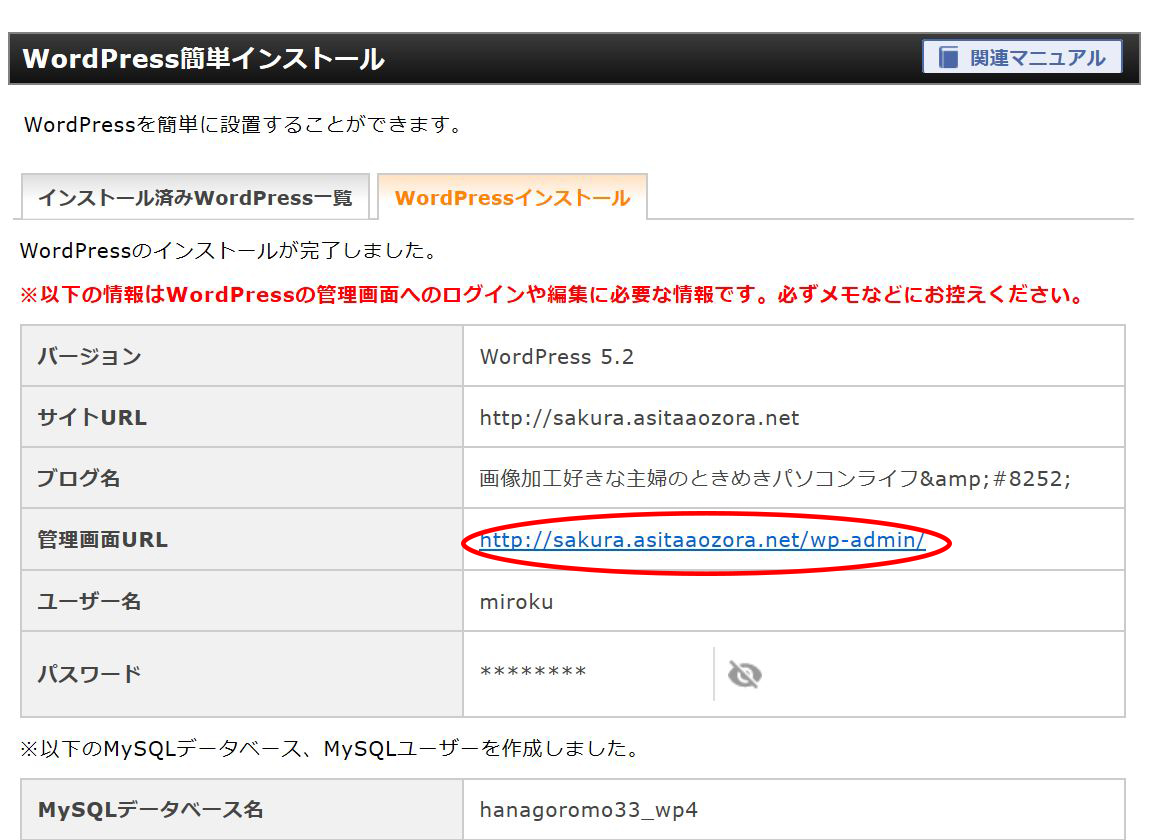This screenshot has height=840, width=1157.
Task: Open the wp-admin management URL link
Action: (x=702, y=540)
